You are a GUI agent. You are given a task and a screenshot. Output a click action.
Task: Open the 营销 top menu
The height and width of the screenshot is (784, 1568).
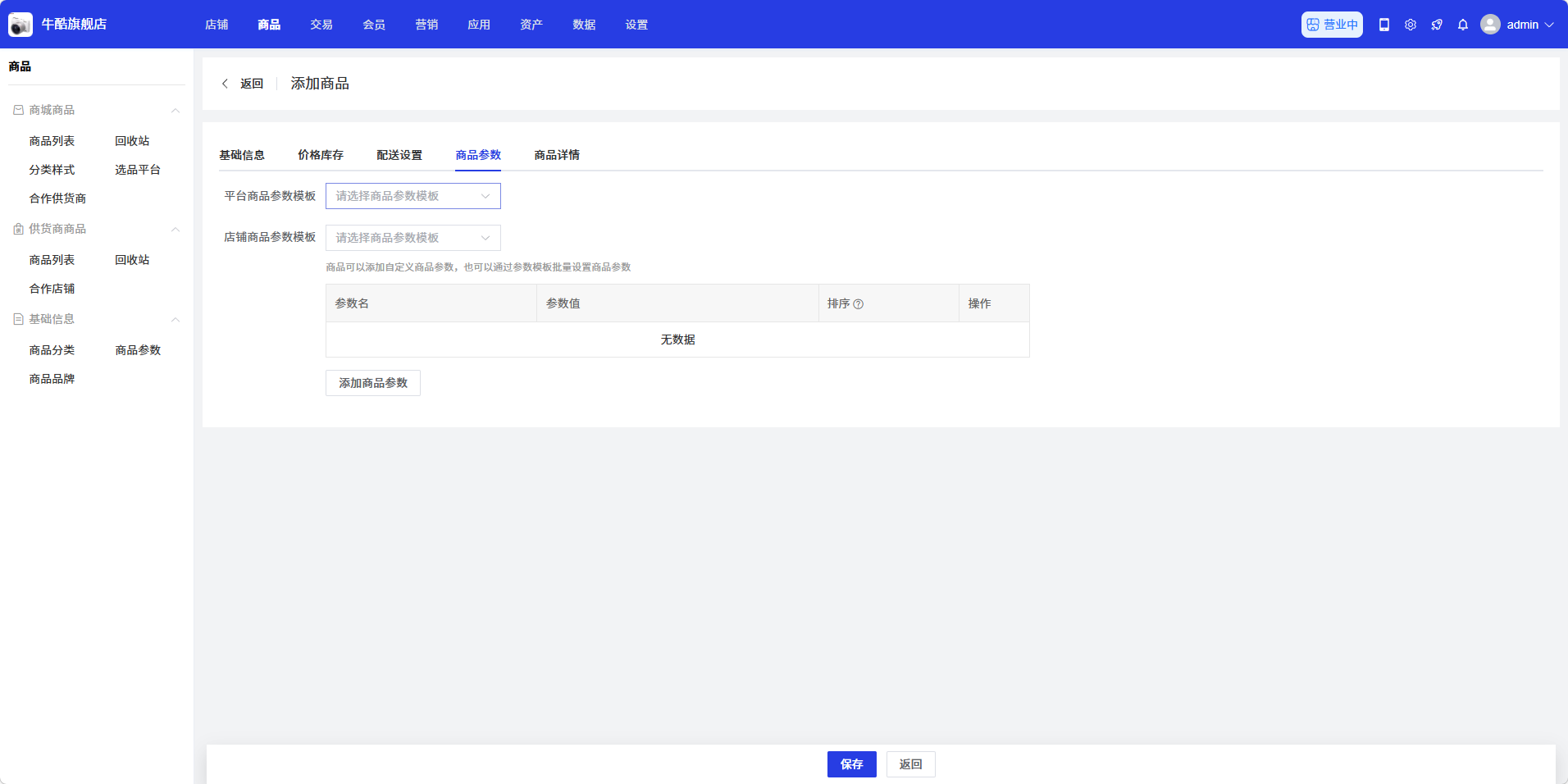pyautogui.click(x=426, y=25)
